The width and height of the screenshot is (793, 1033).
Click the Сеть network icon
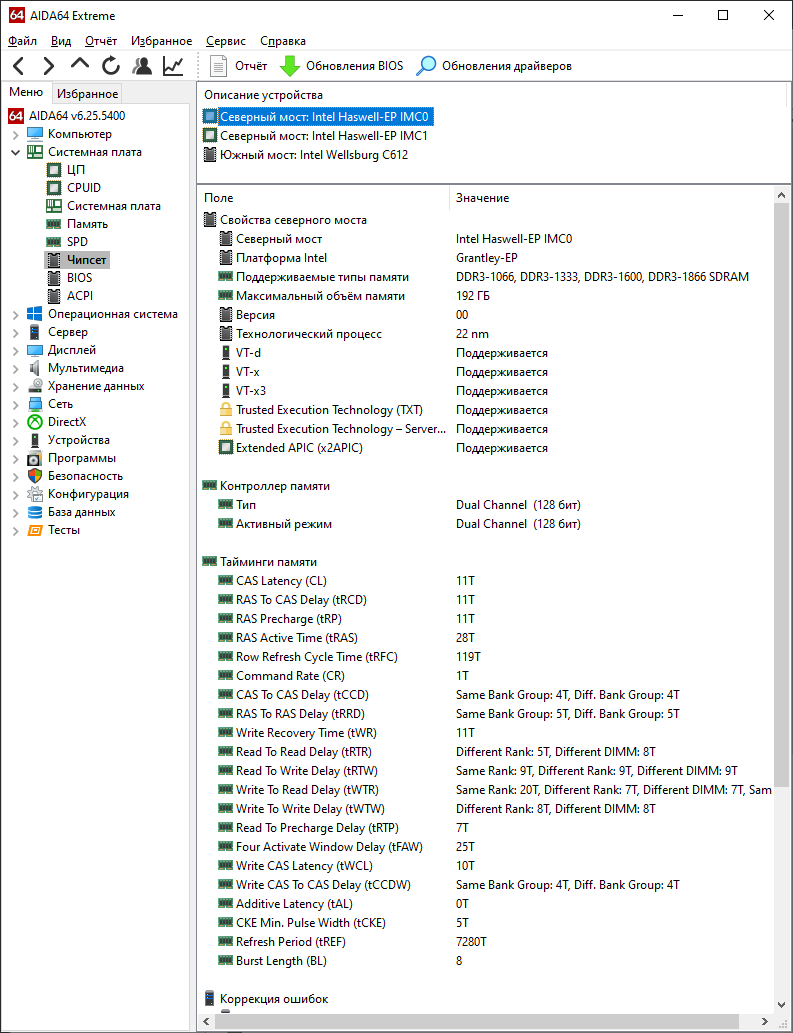click(35, 404)
